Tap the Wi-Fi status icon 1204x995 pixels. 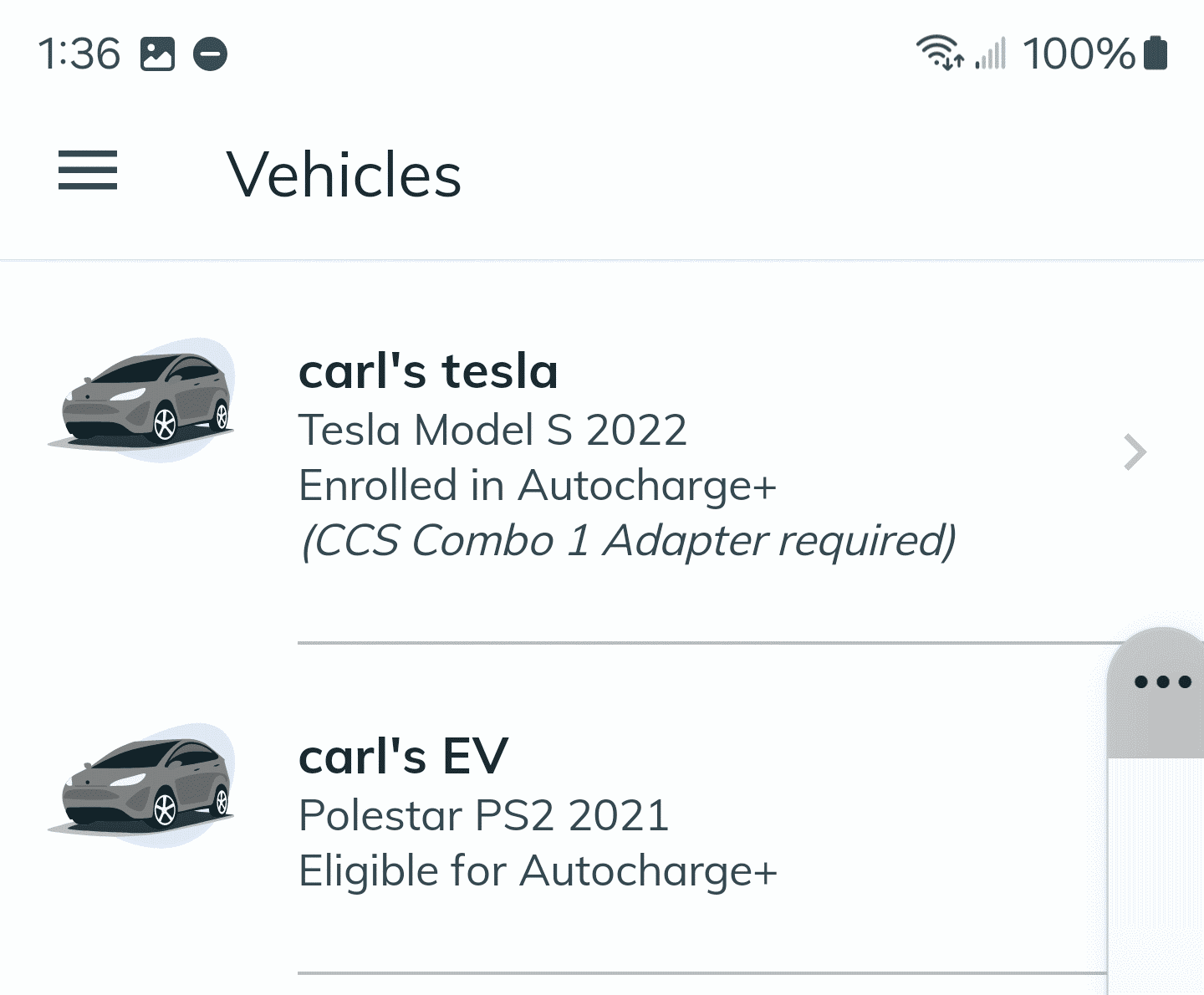pyautogui.click(x=940, y=53)
